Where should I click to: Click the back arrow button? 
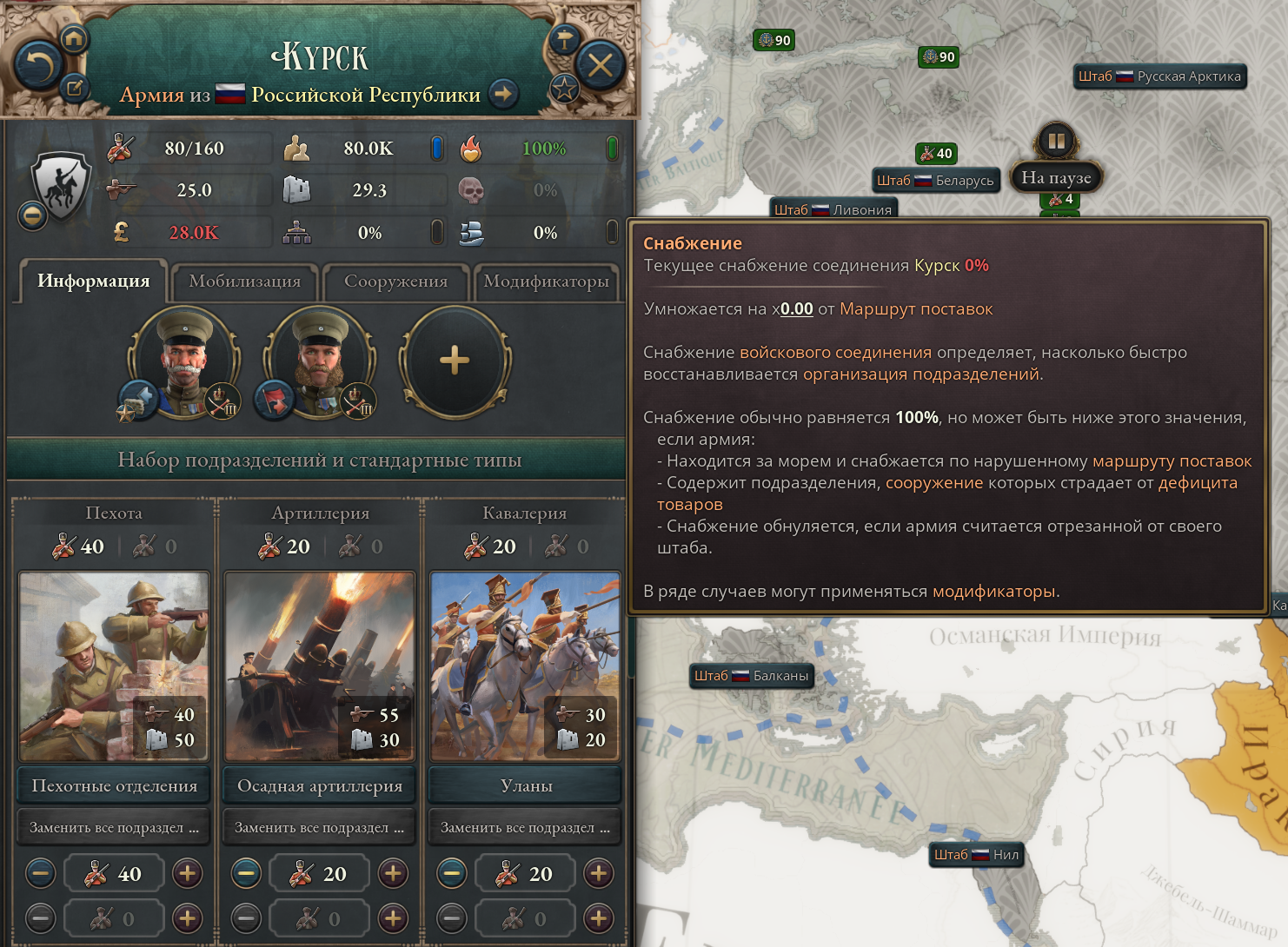point(39,65)
